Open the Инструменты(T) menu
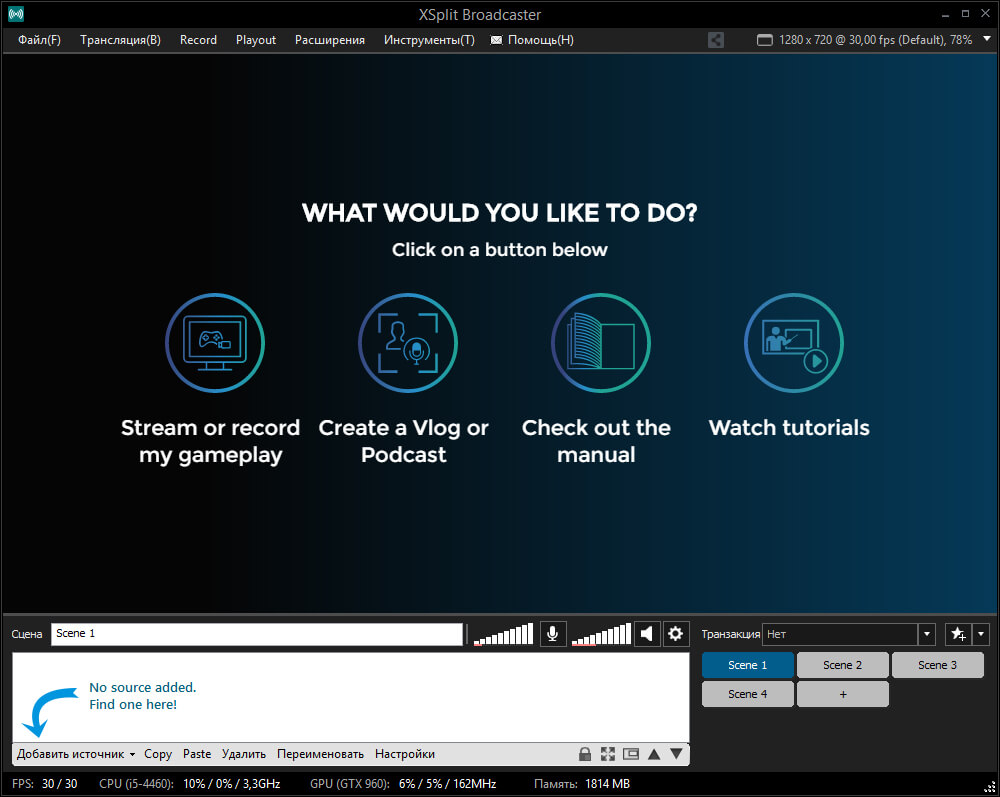Screen dimensions: 1000x797 point(429,40)
